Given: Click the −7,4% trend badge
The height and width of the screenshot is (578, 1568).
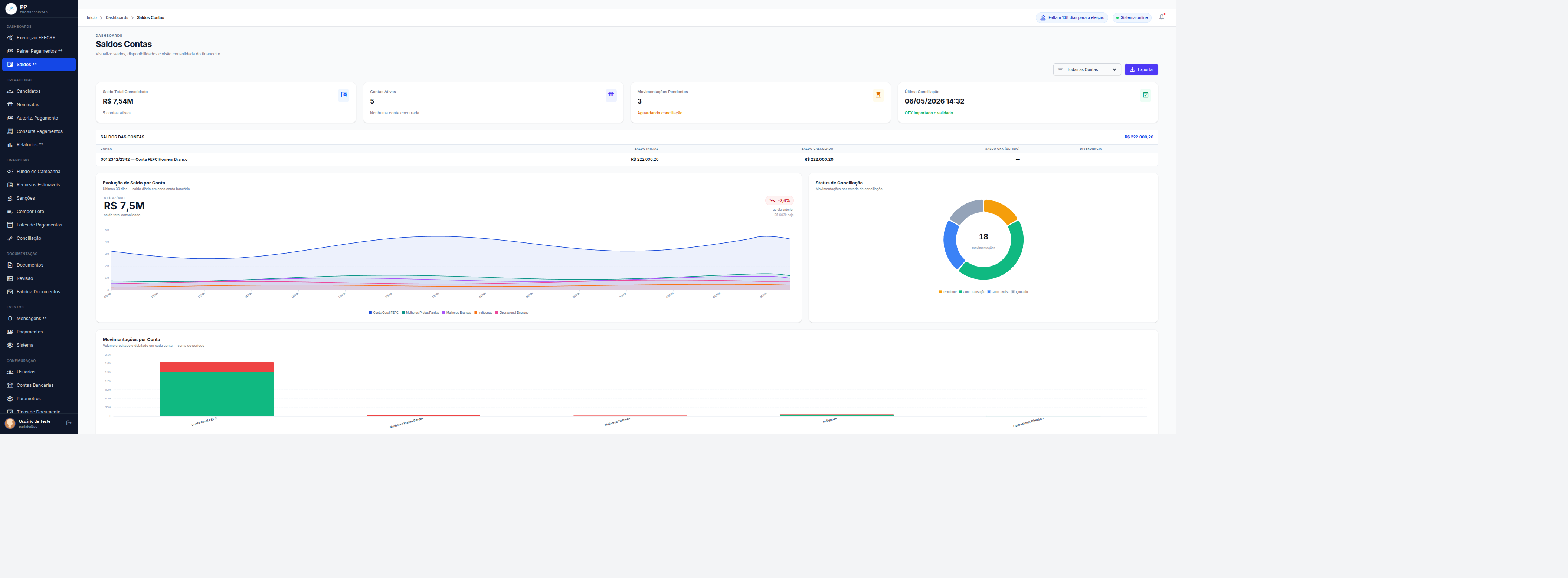Looking at the screenshot, I should [x=780, y=200].
